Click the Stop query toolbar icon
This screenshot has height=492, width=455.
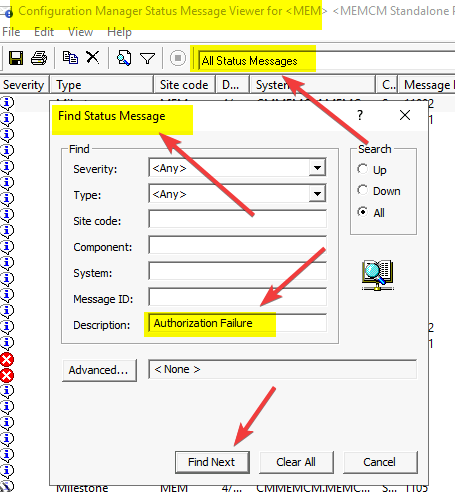click(178, 58)
